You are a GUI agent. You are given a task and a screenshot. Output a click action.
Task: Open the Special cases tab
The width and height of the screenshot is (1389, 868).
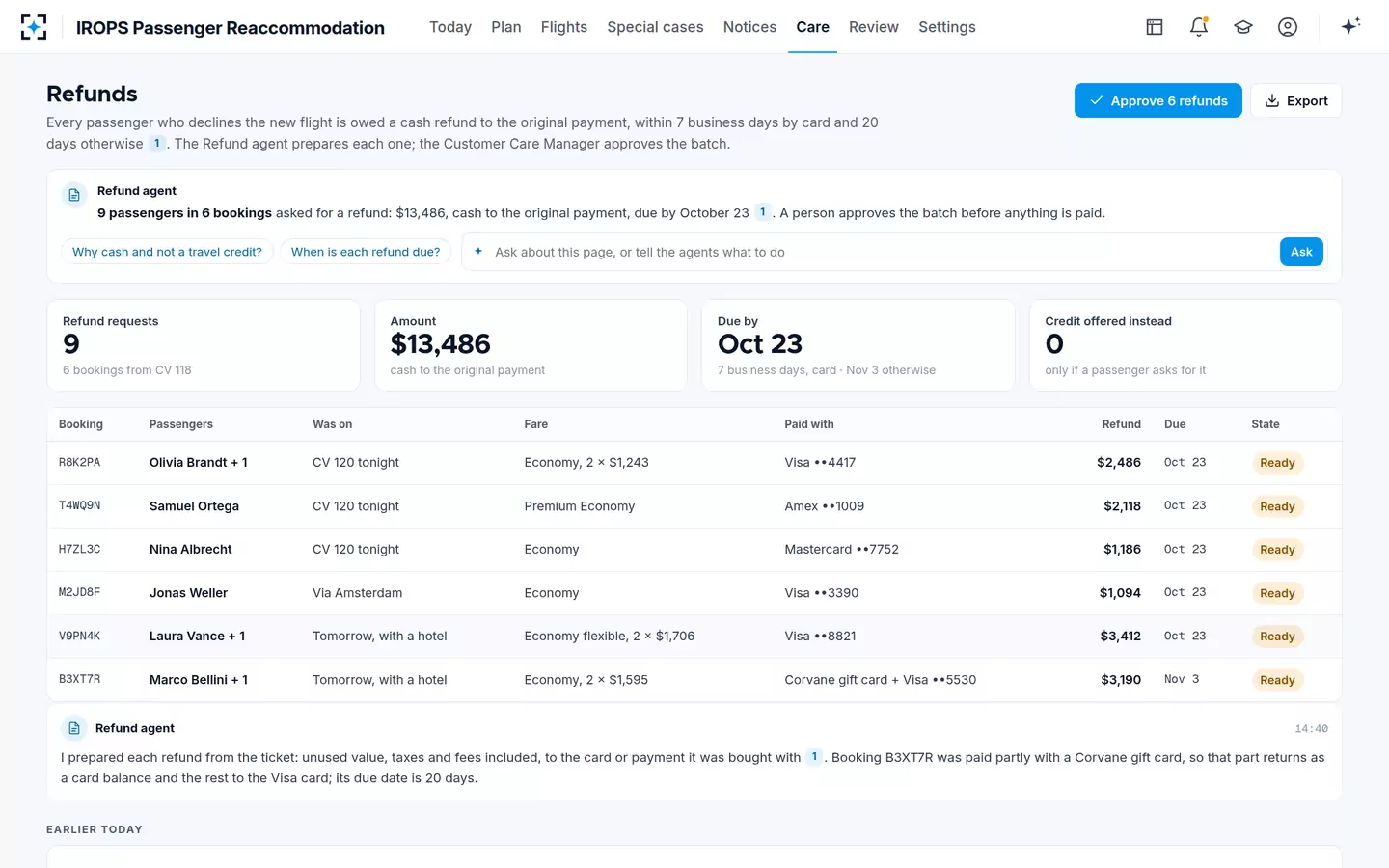(655, 27)
